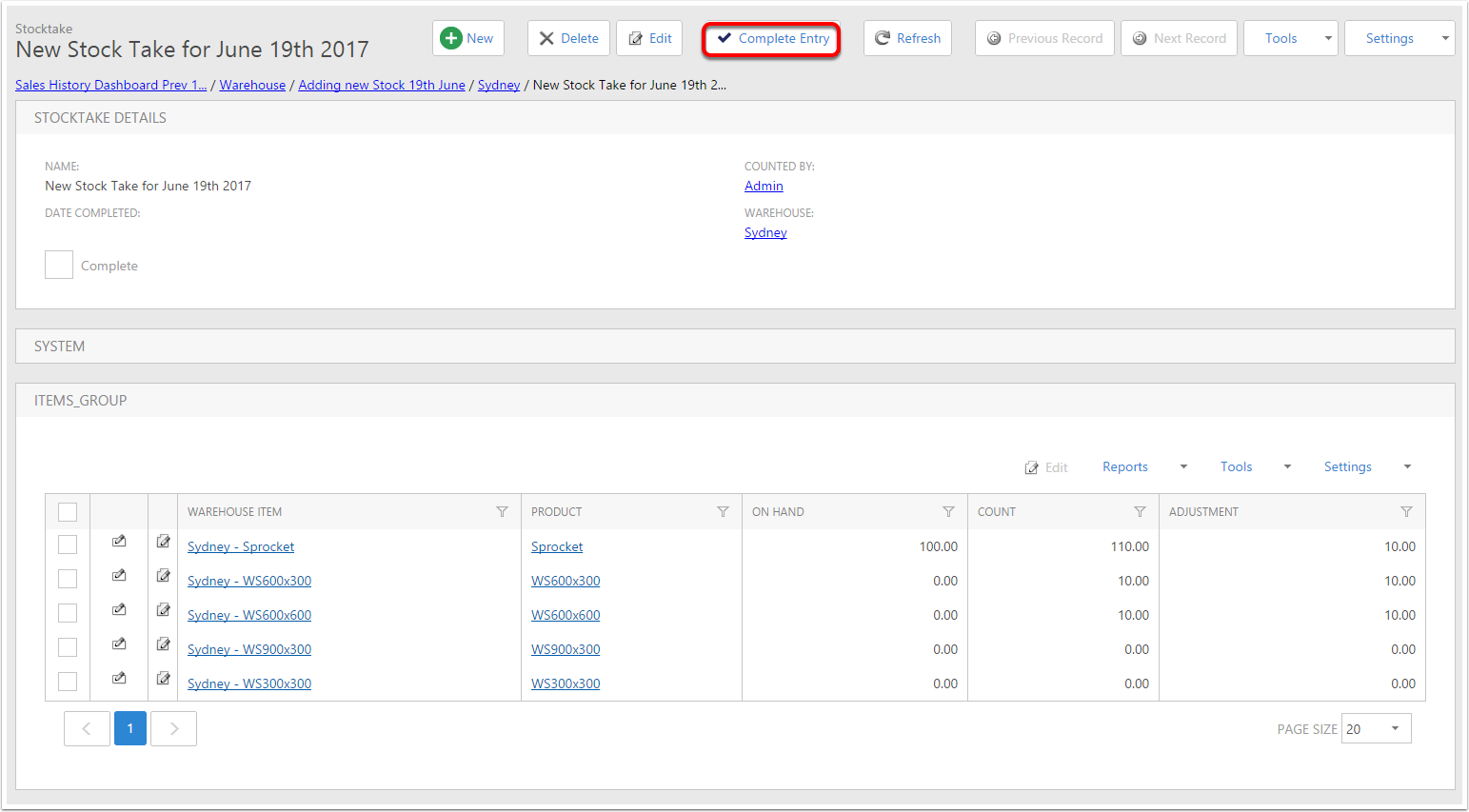Open the items grid Reports dropdown
Screen dimensions: 1469x812
(1144, 466)
